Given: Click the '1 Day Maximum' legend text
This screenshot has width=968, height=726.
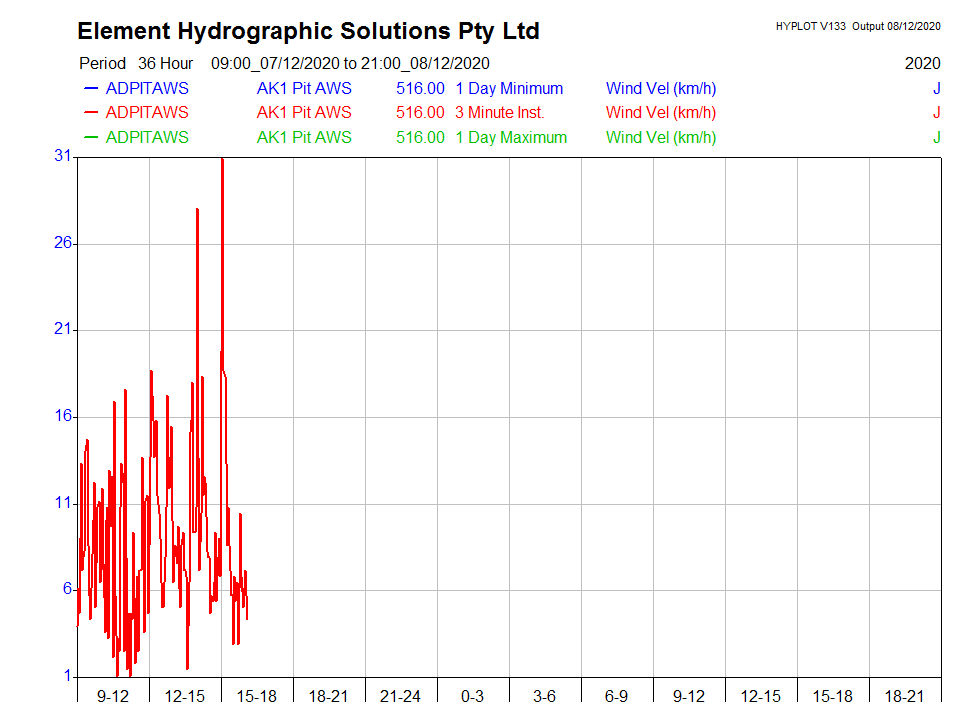Looking at the screenshot, I should coord(511,137).
